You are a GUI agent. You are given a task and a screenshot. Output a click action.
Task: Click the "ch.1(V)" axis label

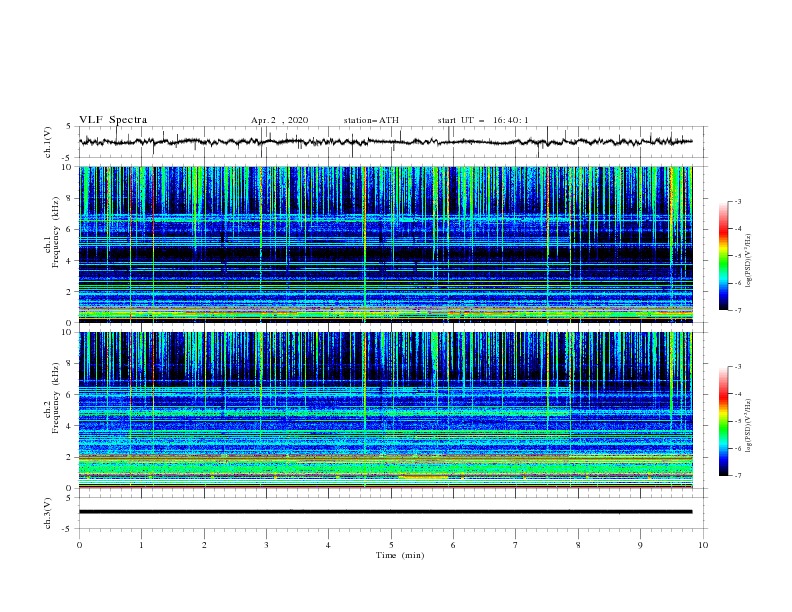click(x=48, y=142)
